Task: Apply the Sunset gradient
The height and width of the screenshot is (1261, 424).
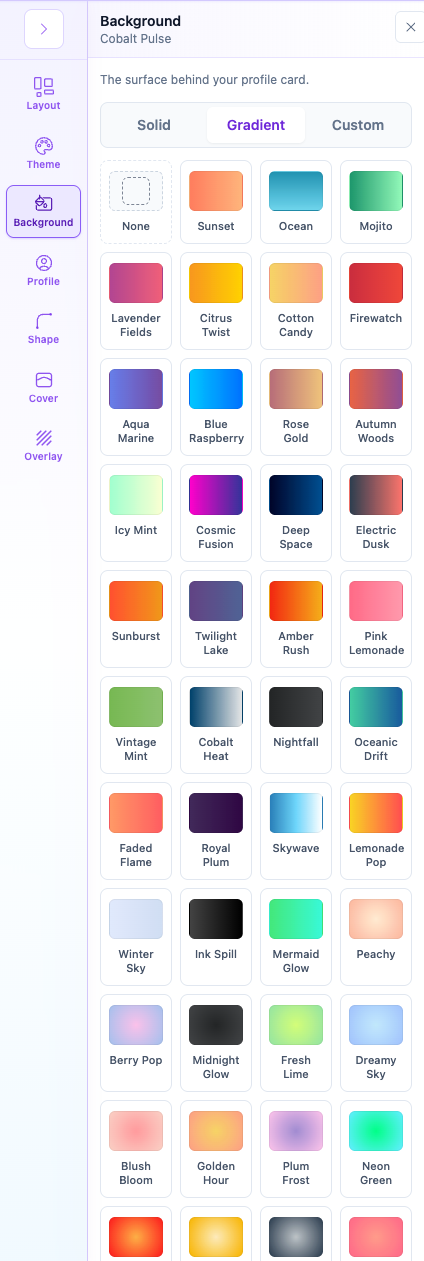Action: 216,202
